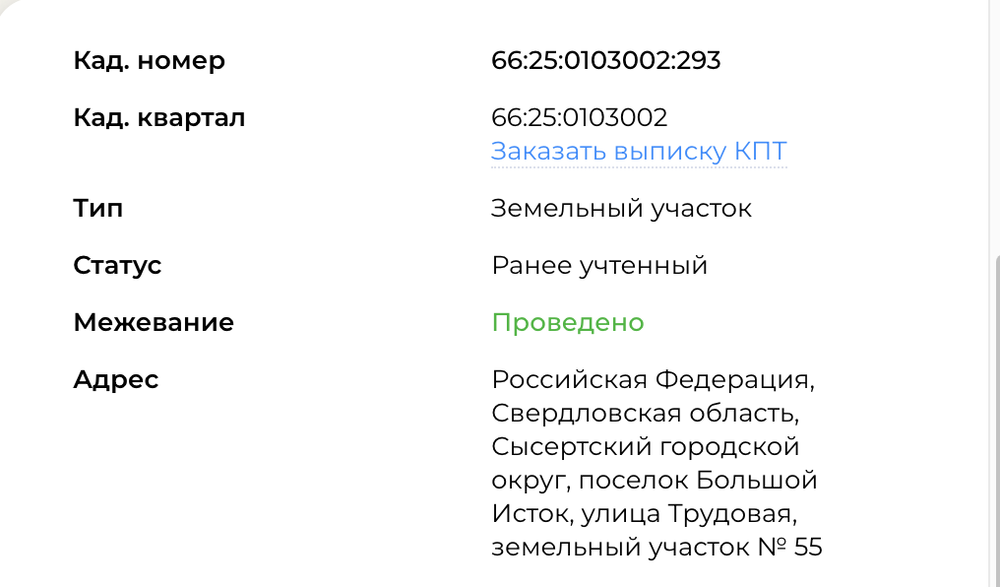Click the word Исток in the address
Viewport: 1000px width, 587px height.
click(531, 514)
